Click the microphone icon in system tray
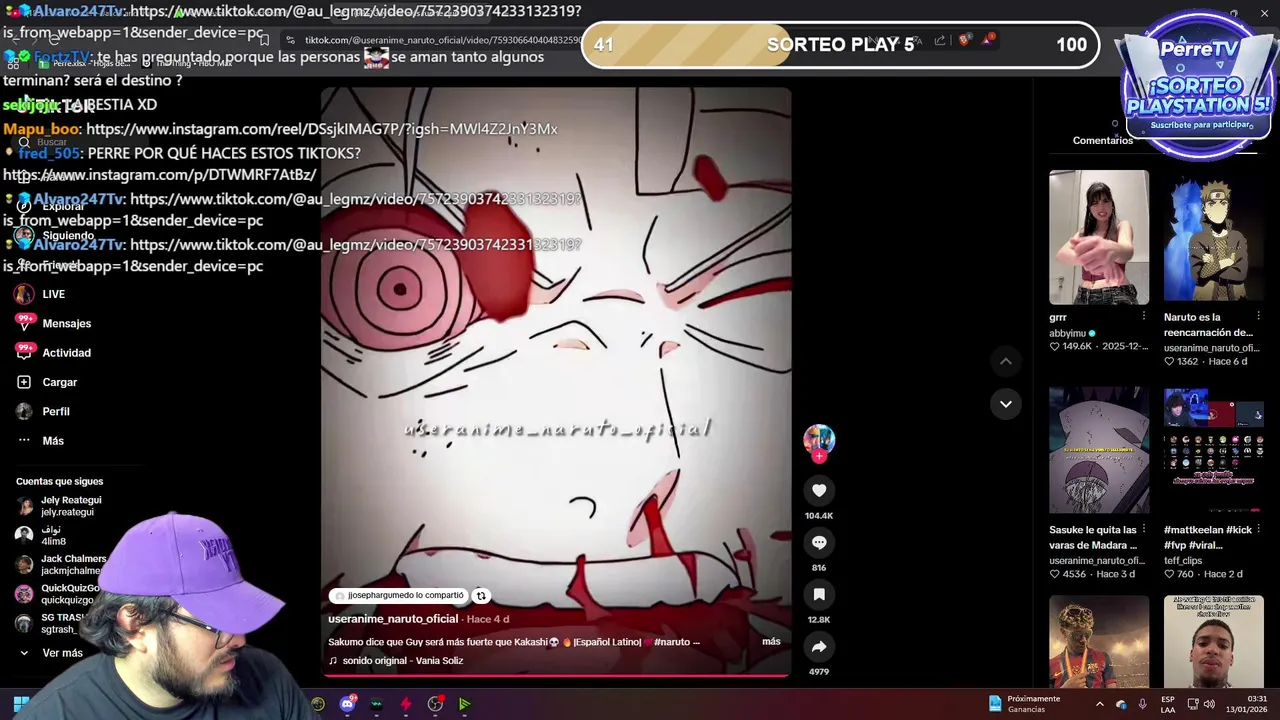The image size is (1280, 720). (x=1142, y=704)
